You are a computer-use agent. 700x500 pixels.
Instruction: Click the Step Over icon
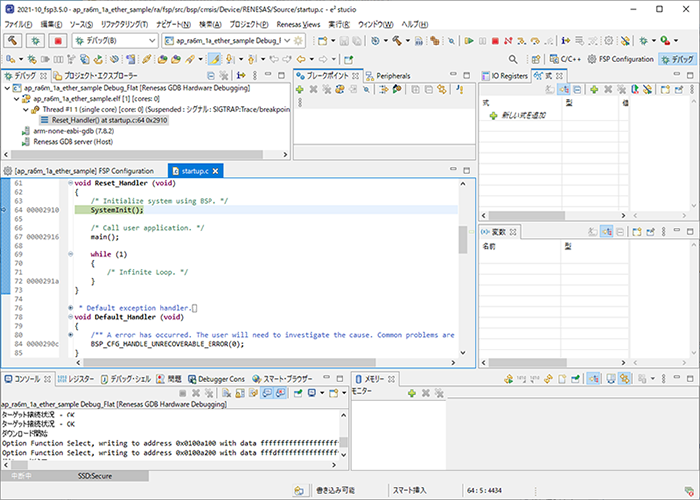tap(535, 41)
